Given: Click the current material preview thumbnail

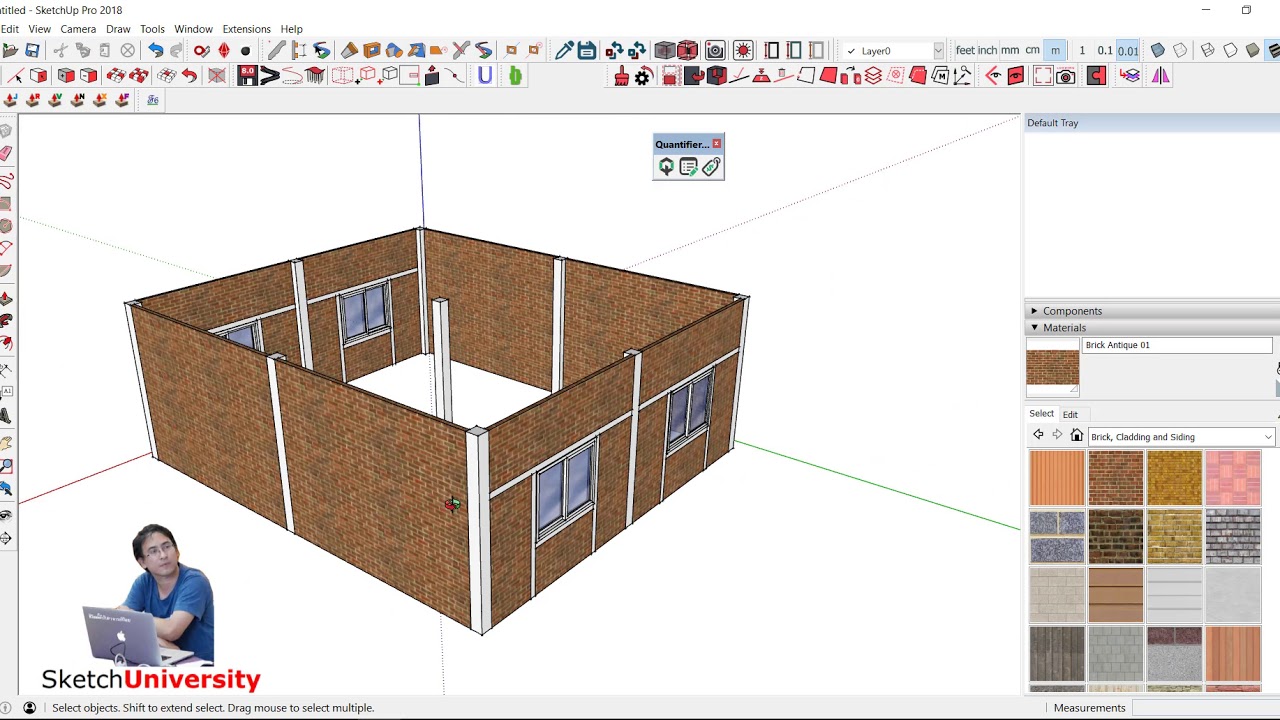Looking at the screenshot, I should [x=1053, y=368].
